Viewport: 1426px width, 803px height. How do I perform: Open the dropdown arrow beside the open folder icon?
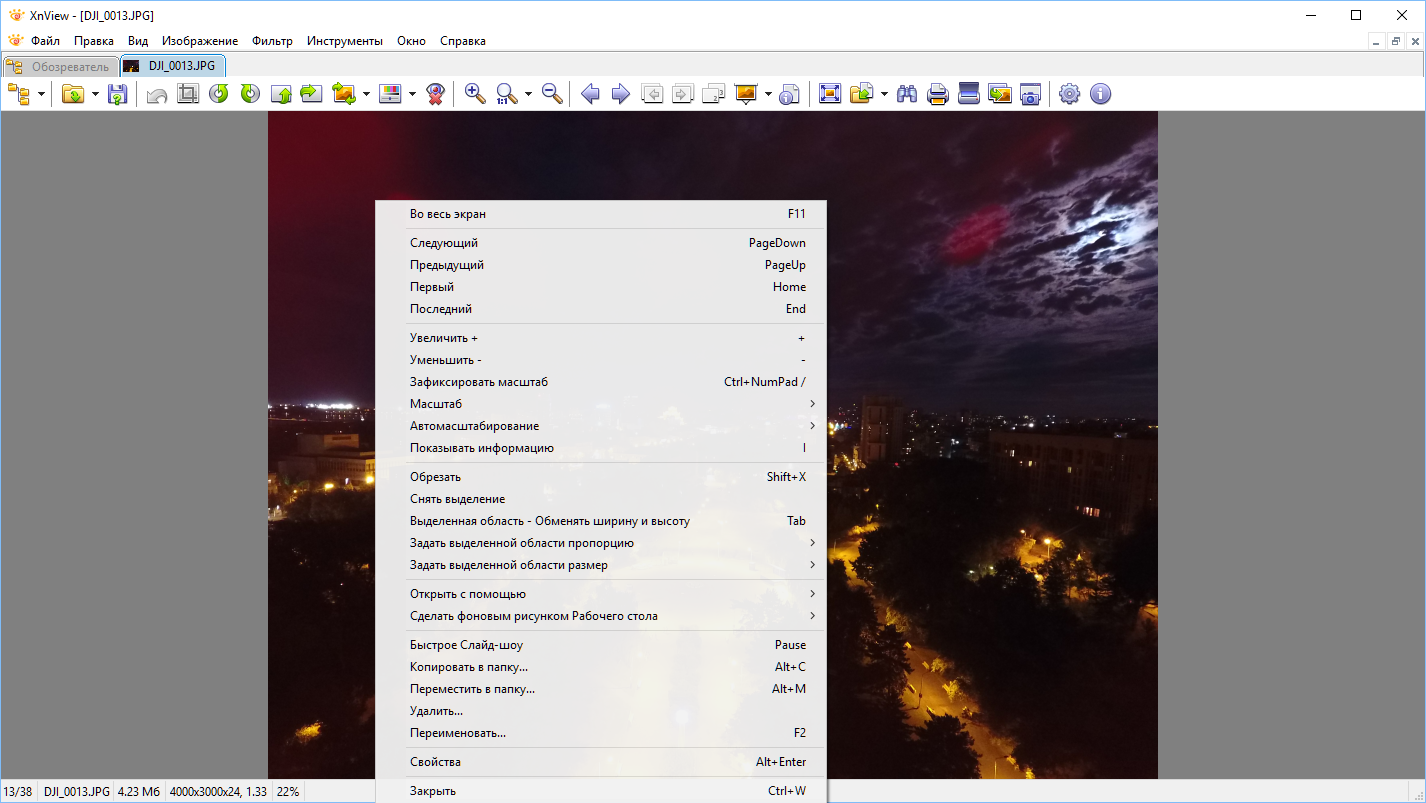coord(95,94)
